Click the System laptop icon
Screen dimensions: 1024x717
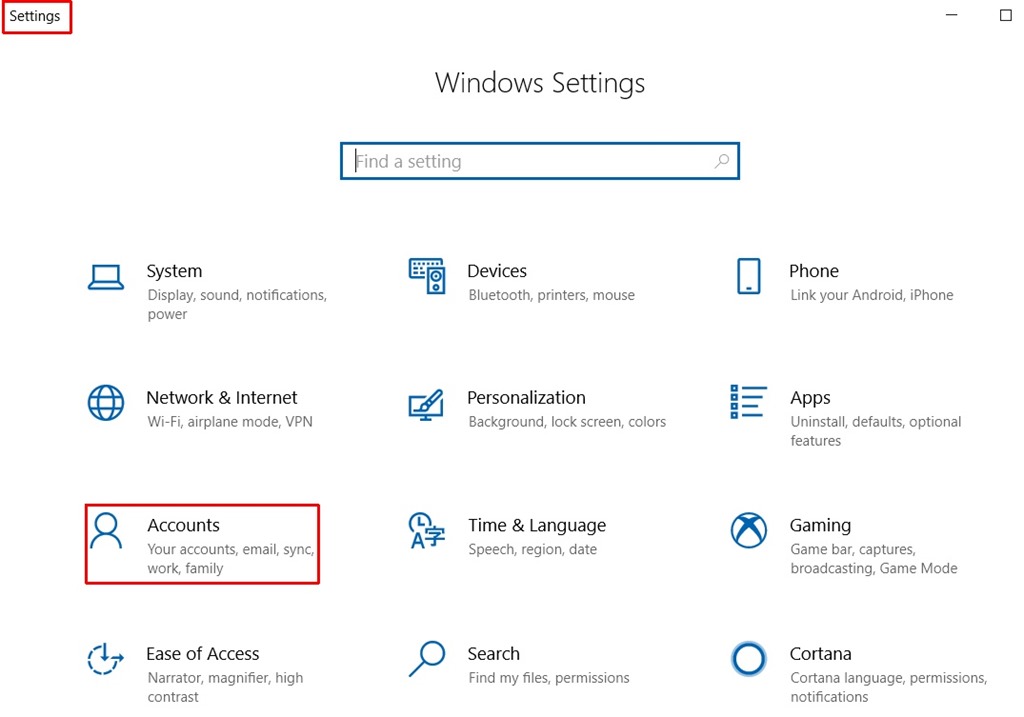tap(105, 277)
